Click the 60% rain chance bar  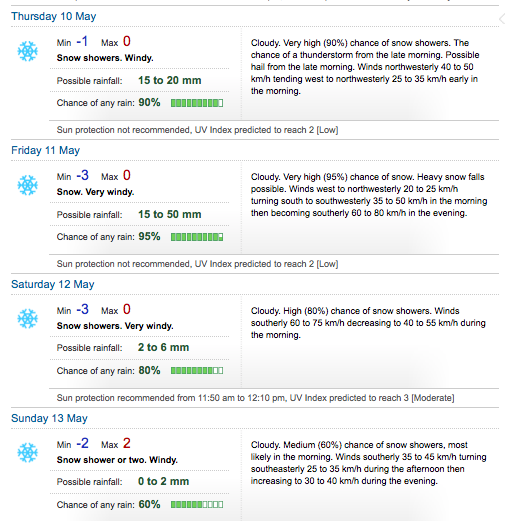pyautogui.click(x=197, y=505)
